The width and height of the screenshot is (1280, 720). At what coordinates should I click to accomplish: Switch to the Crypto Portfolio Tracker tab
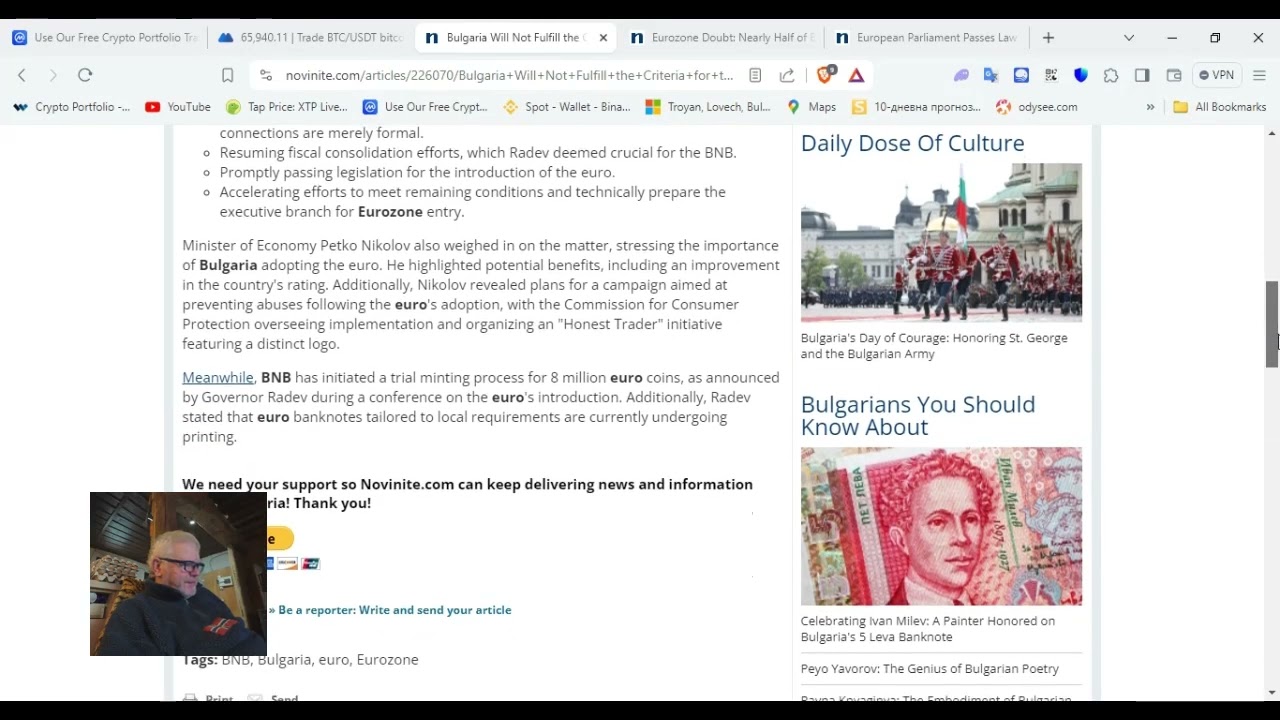tap(105, 38)
